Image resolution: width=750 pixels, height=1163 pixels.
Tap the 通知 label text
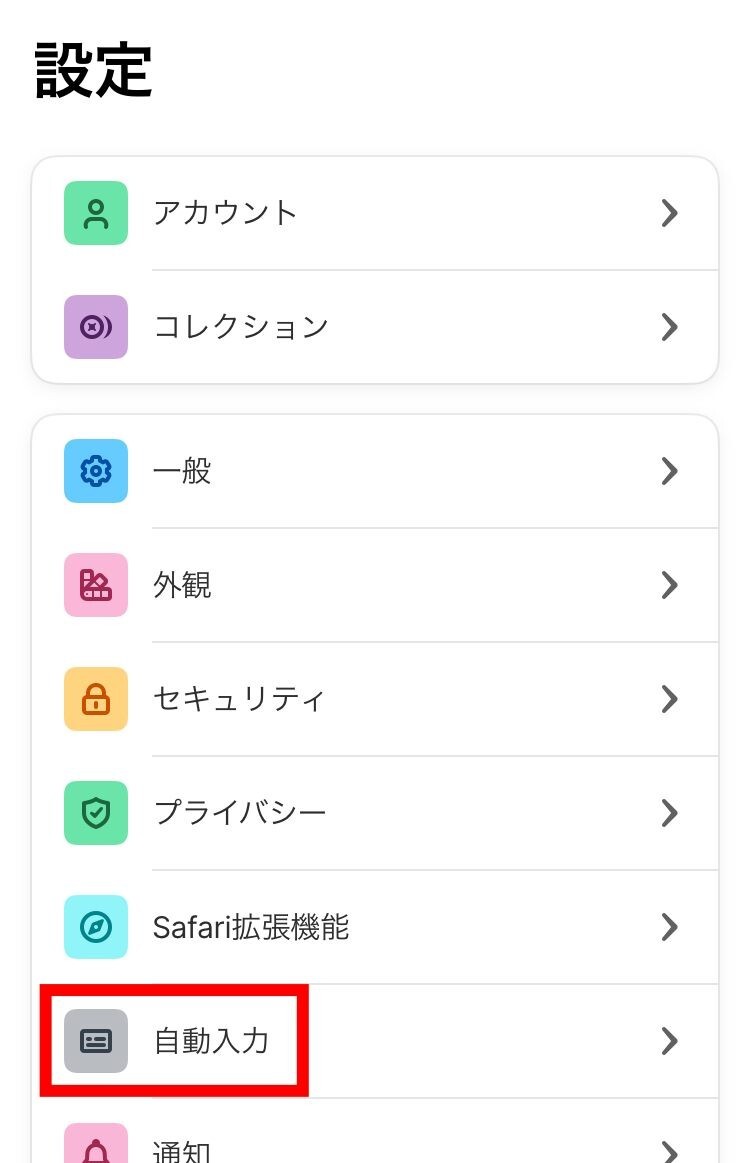[x=182, y=1151]
